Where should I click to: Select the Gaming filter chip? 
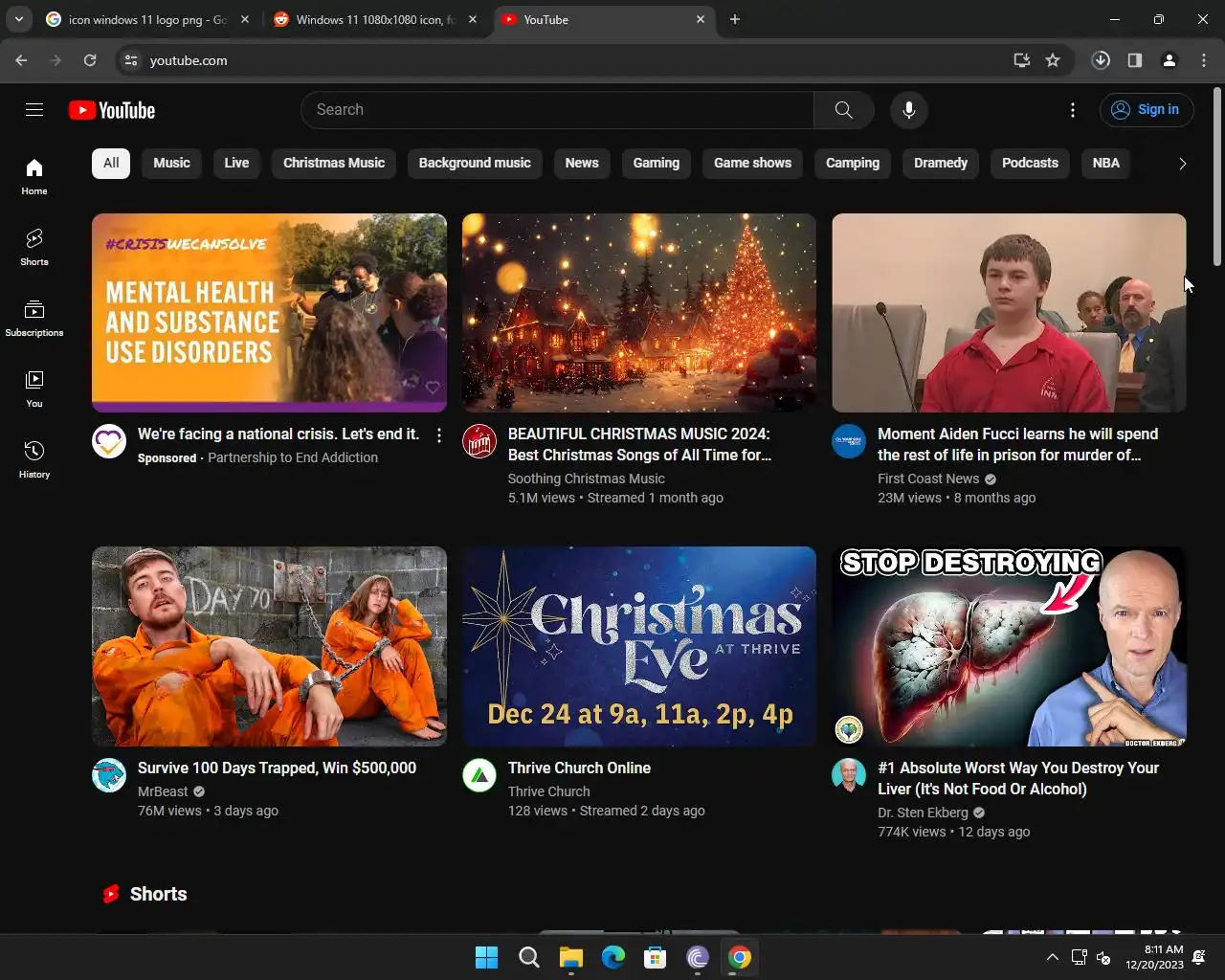pyautogui.click(x=657, y=163)
